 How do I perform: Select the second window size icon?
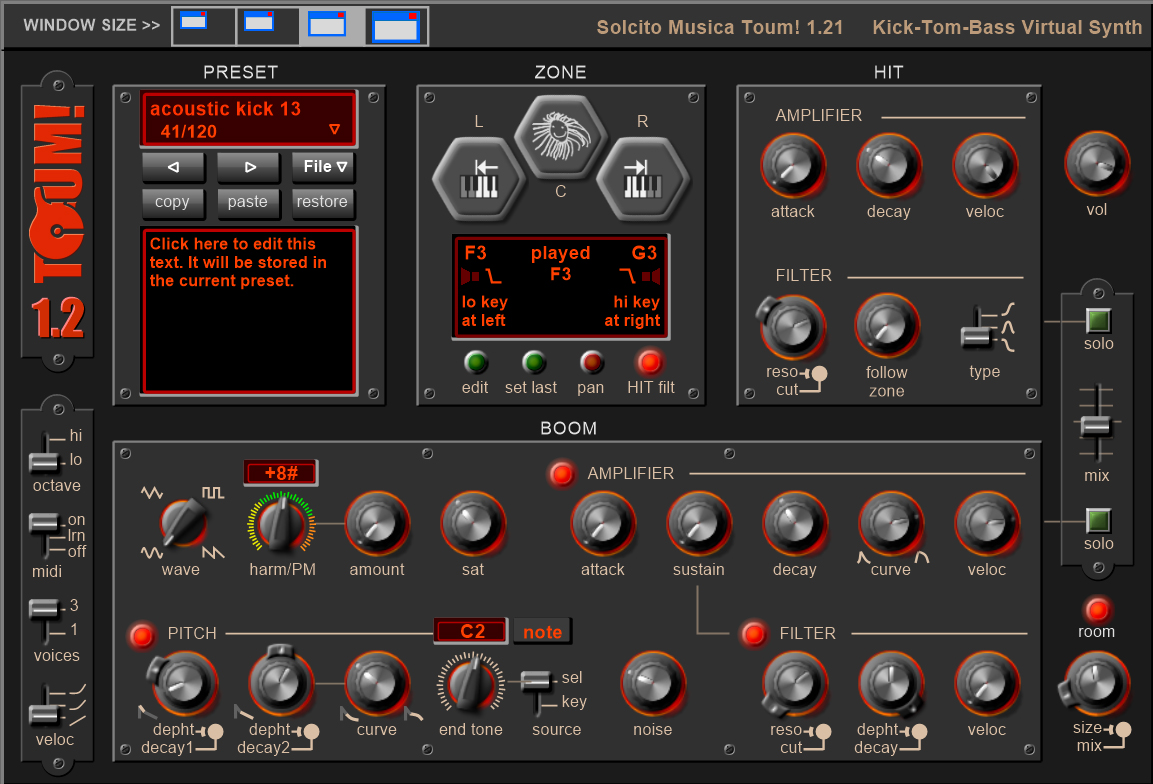(x=268, y=26)
